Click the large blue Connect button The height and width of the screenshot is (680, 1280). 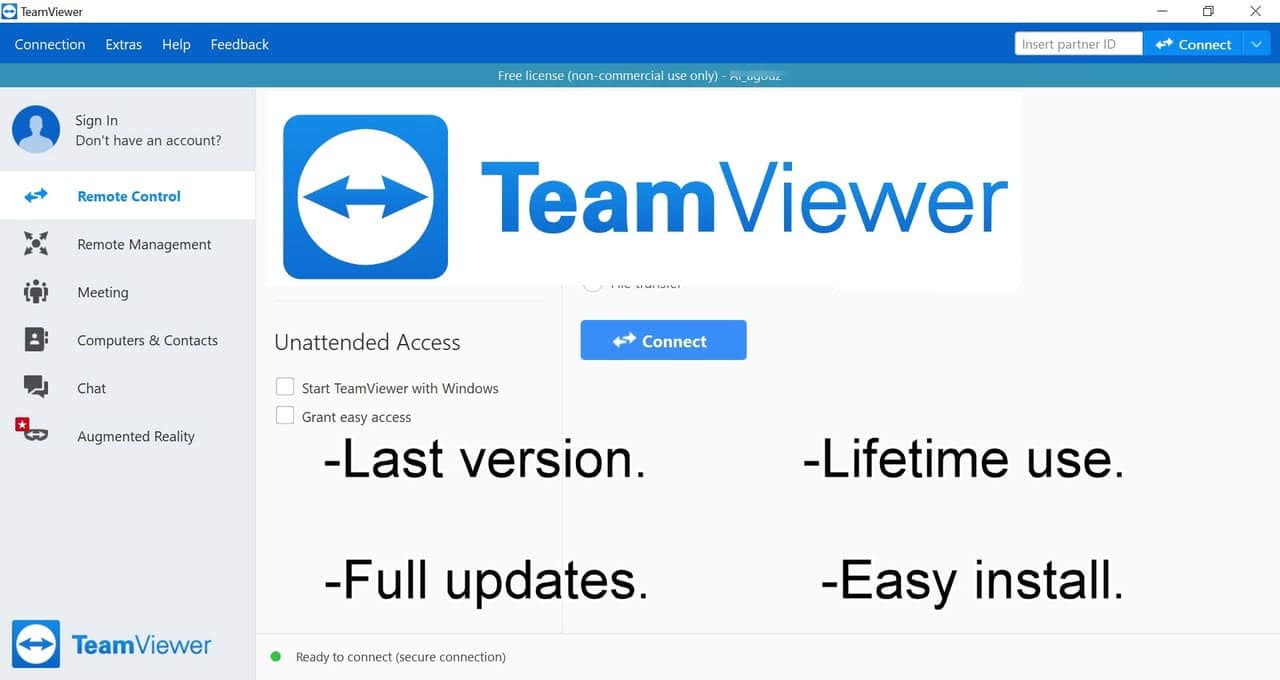point(663,340)
